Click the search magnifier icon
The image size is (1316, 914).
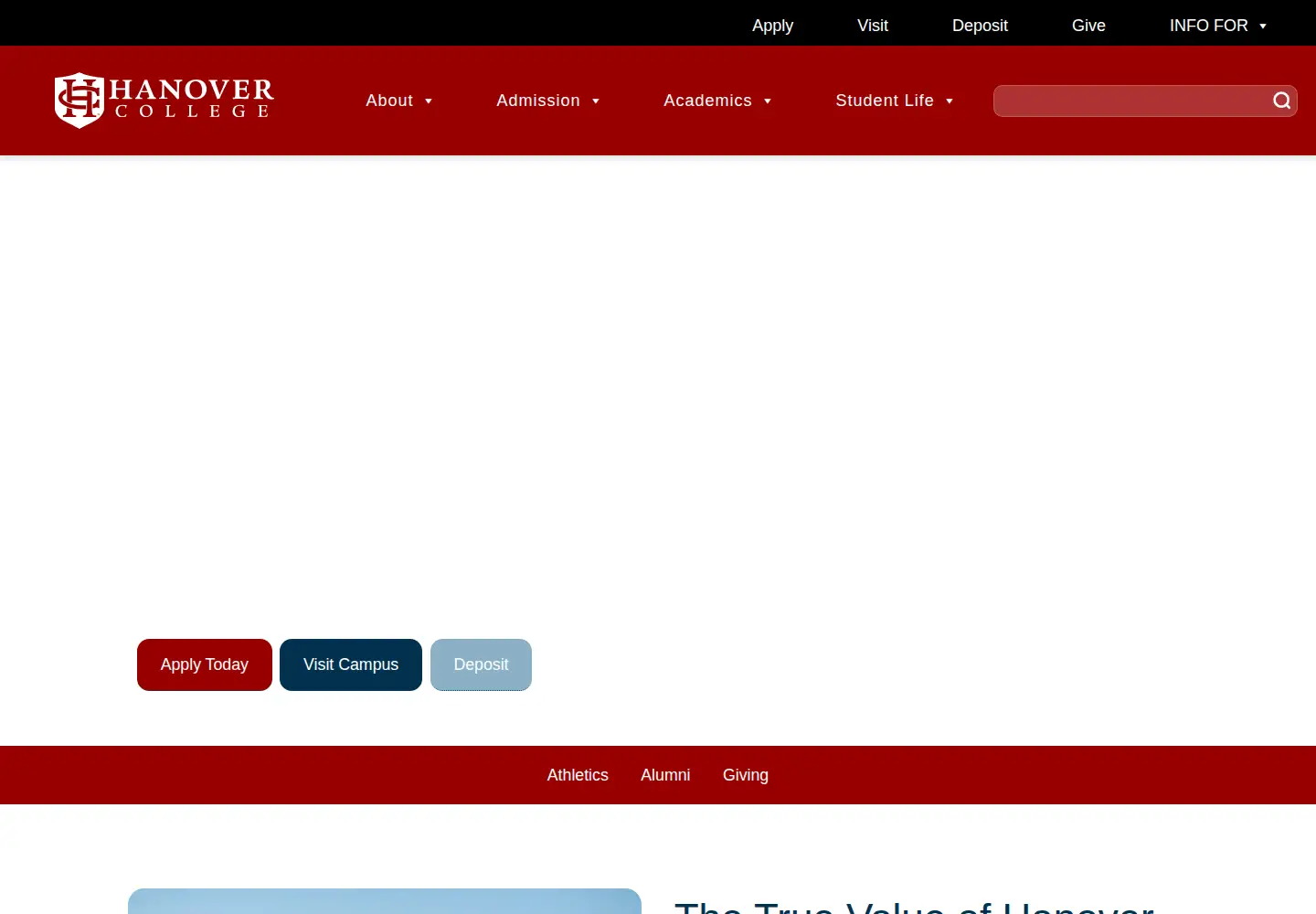click(1282, 101)
